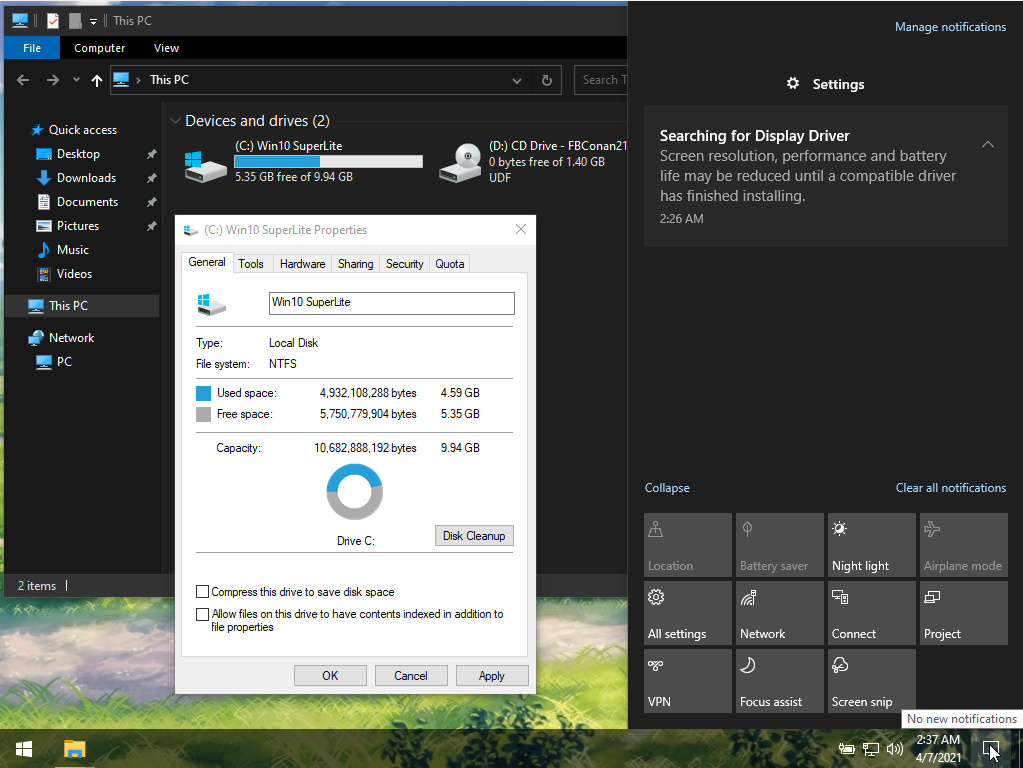Viewport: 1023px width, 768px height.
Task: Click the drive label field Win10 SuperLite
Action: (391, 303)
